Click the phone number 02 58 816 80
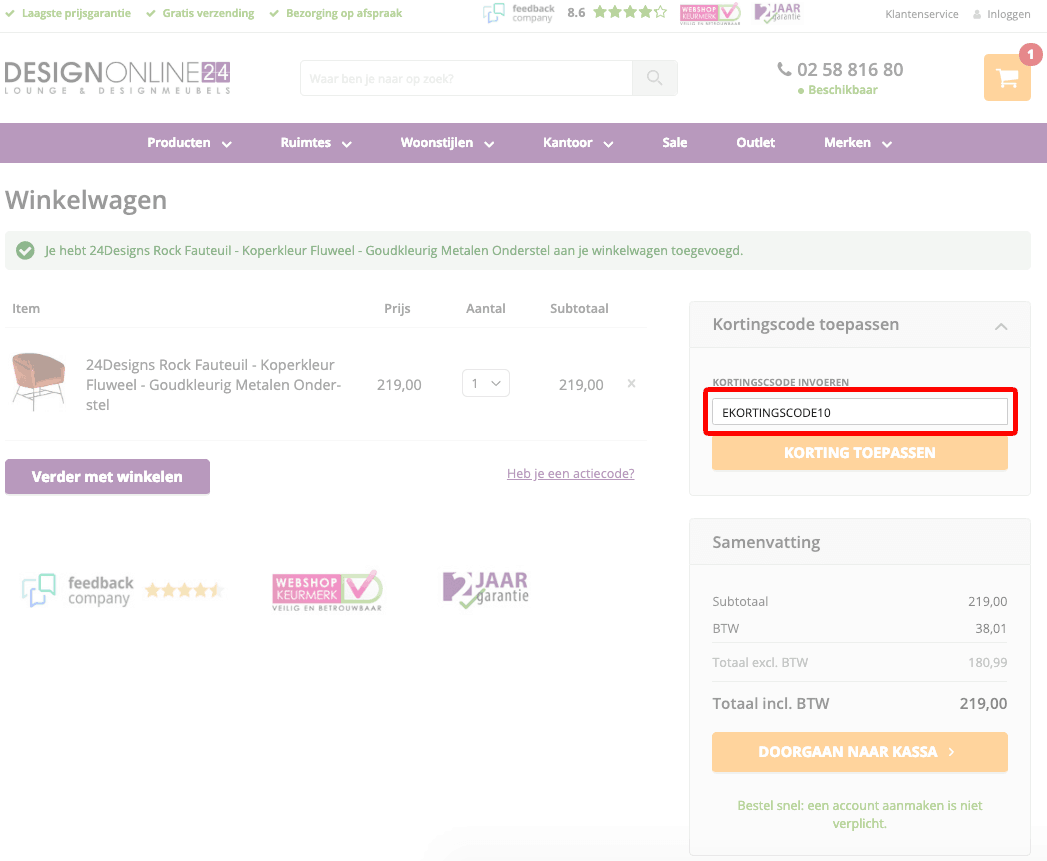Screen dimensions: 1047x861 [x=850, y=69]
